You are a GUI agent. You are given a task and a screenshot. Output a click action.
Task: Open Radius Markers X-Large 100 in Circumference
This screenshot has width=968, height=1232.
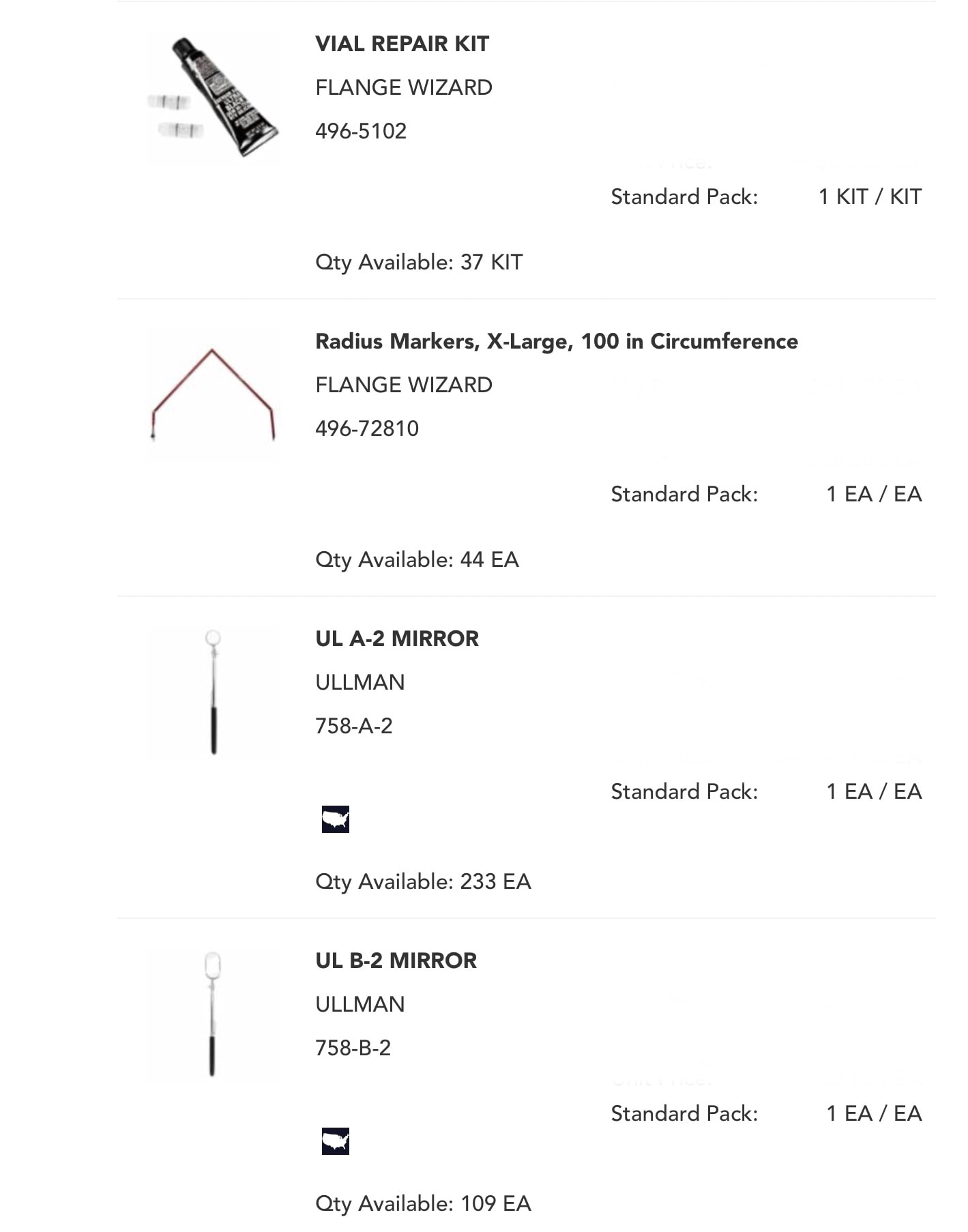pyautogui.click(x=556, y=341)
